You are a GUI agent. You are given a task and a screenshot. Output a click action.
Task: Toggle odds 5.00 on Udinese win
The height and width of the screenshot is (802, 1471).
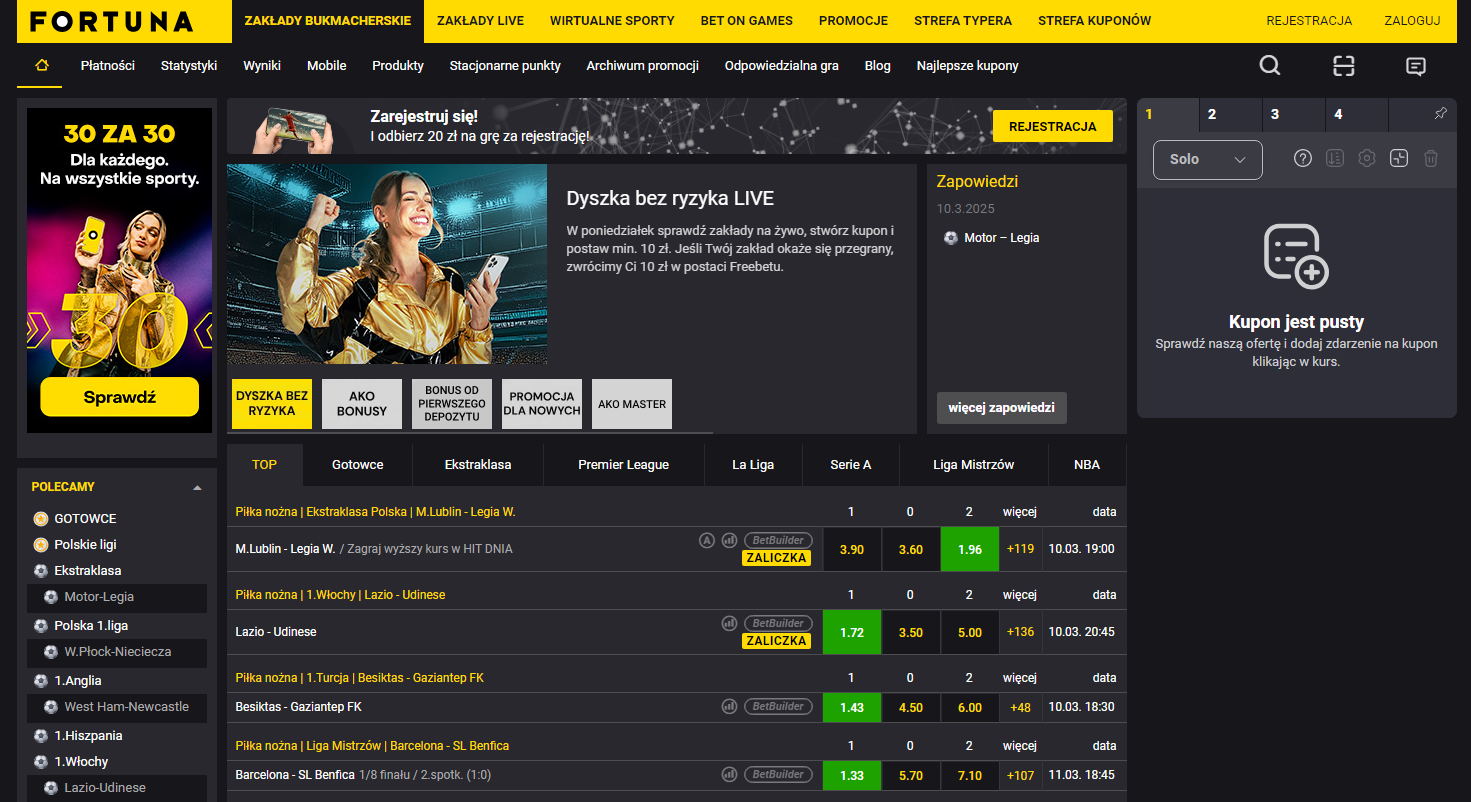click(970, 632)
